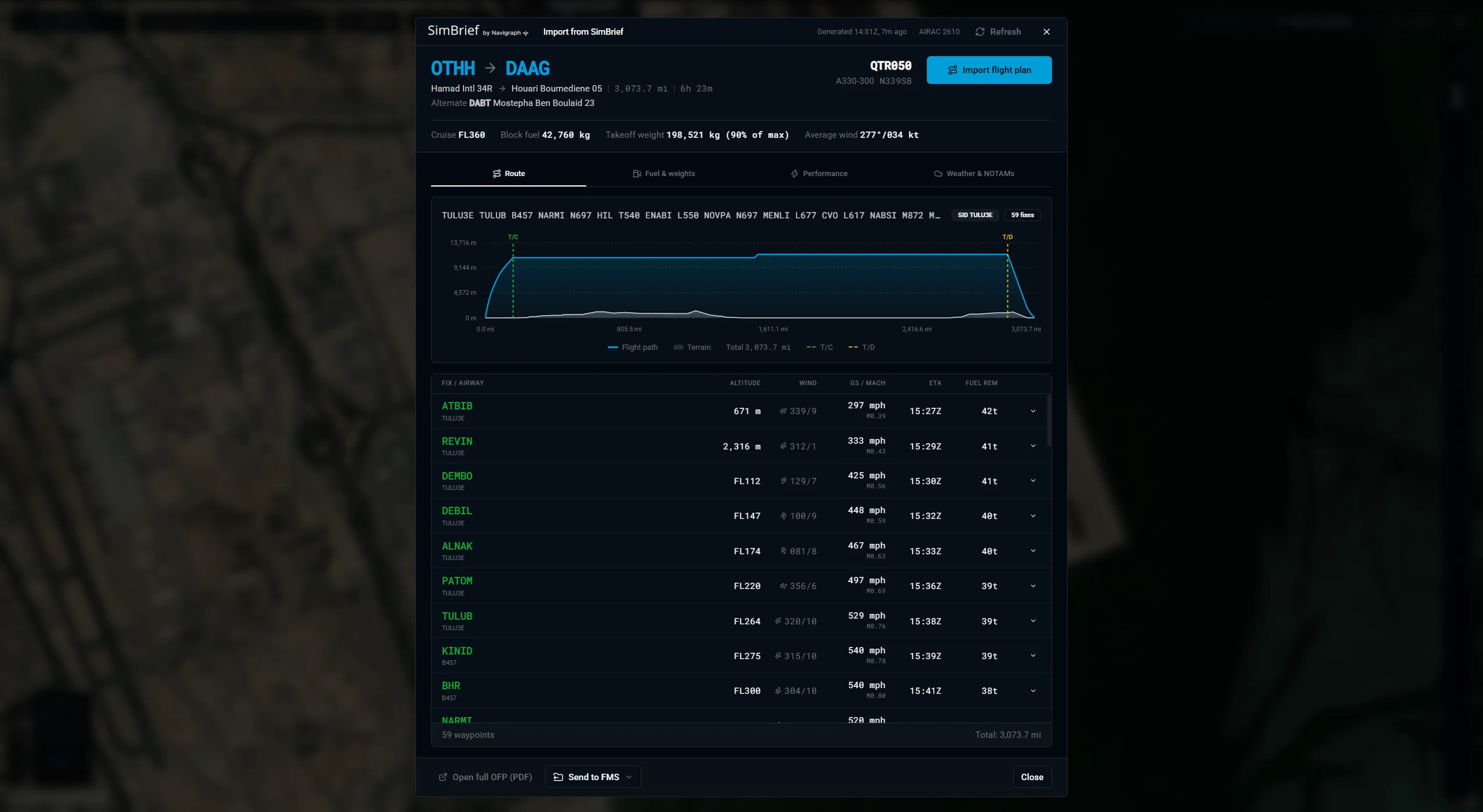Click Open full OFP (PDF) link

(x=485, y=777)
